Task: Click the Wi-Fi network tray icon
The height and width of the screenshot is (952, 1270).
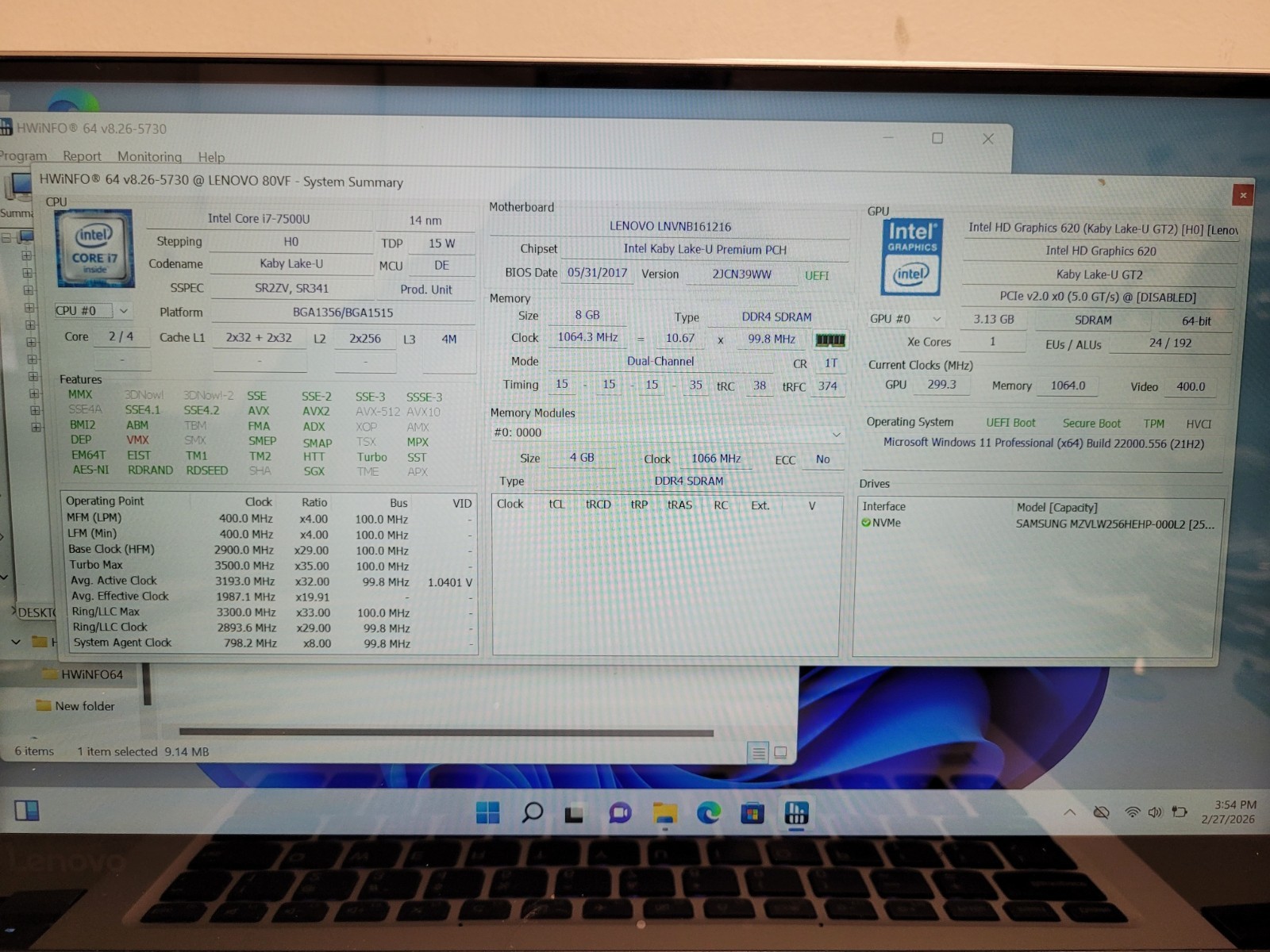Action: pos(1133,812)
